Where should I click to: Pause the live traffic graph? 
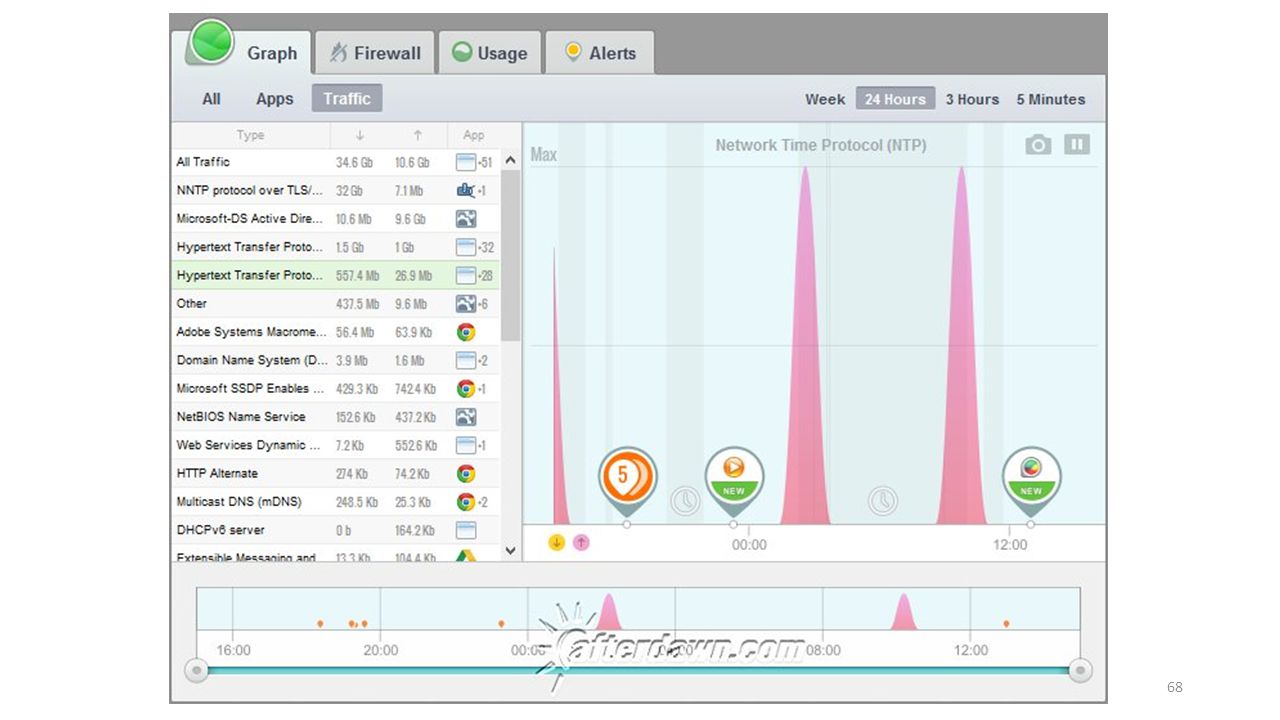pyautogui.click(x=1076, y=144)
